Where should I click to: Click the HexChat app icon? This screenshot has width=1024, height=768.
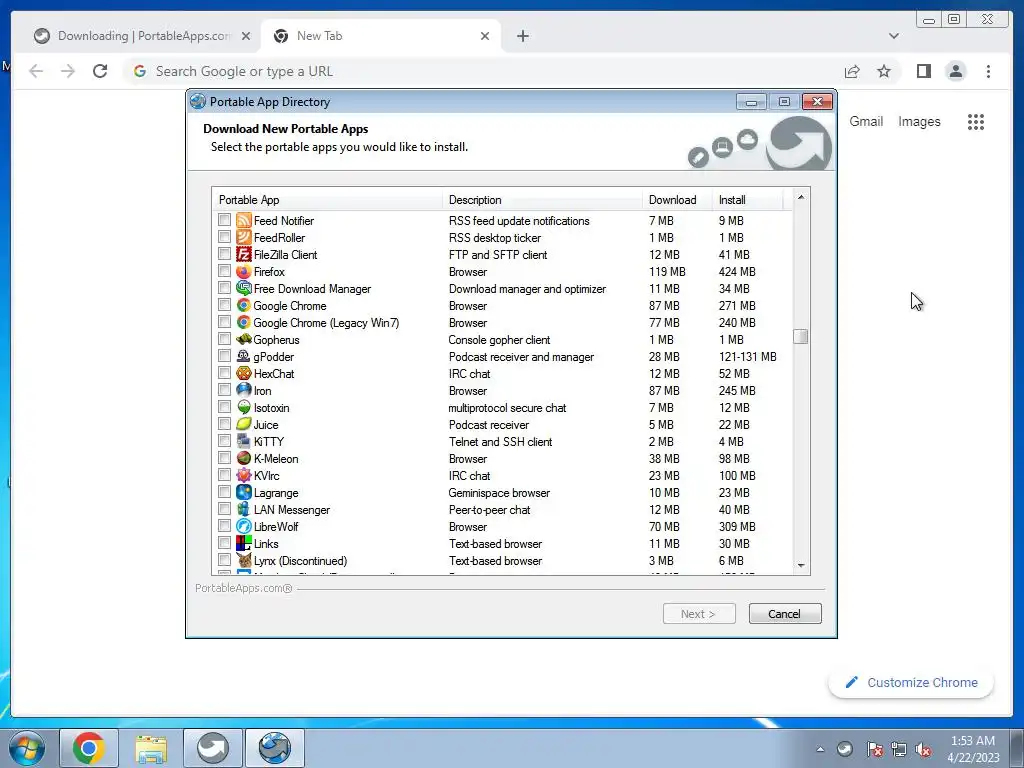244,374
